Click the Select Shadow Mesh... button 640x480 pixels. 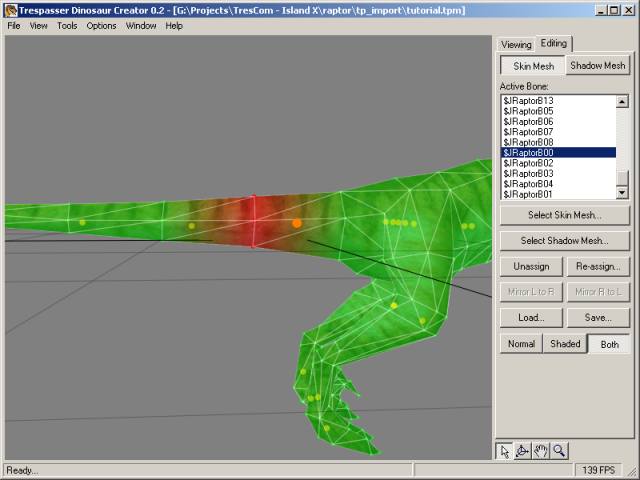click(x=565, y=241)
